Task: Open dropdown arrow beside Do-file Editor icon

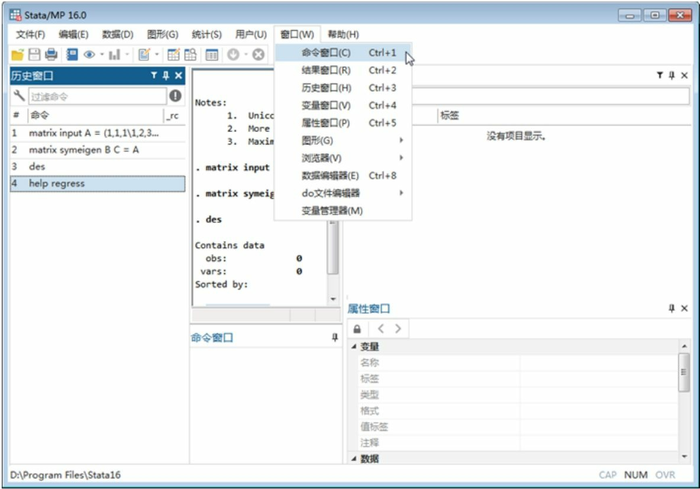Action: 157,54
